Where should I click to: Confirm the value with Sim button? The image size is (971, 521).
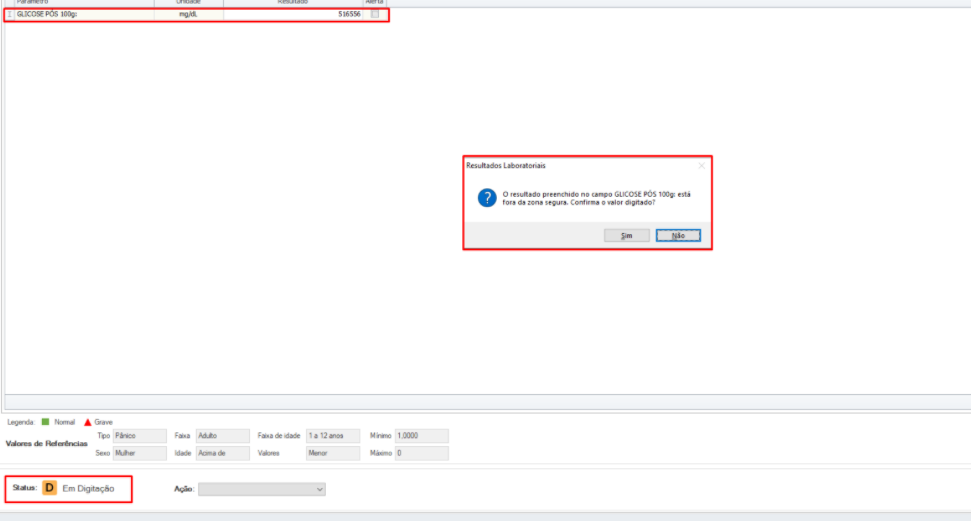coord(627,235)
